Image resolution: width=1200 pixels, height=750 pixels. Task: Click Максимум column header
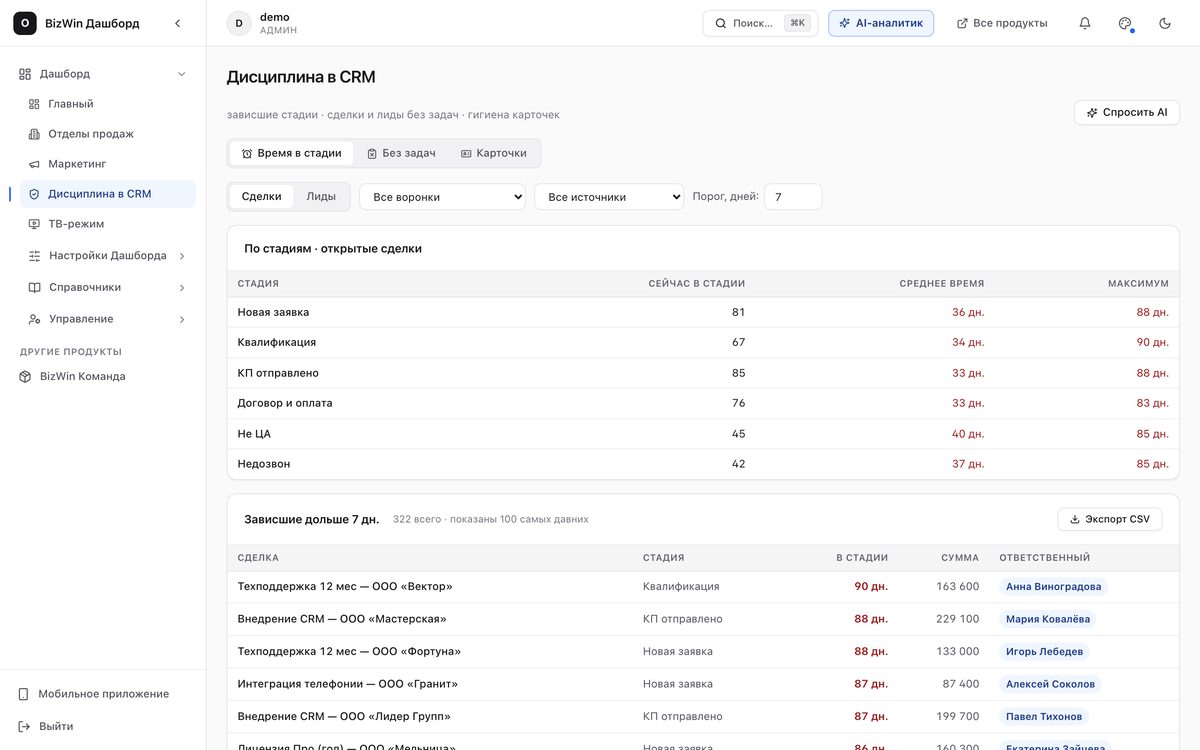tap(1138, 284)
